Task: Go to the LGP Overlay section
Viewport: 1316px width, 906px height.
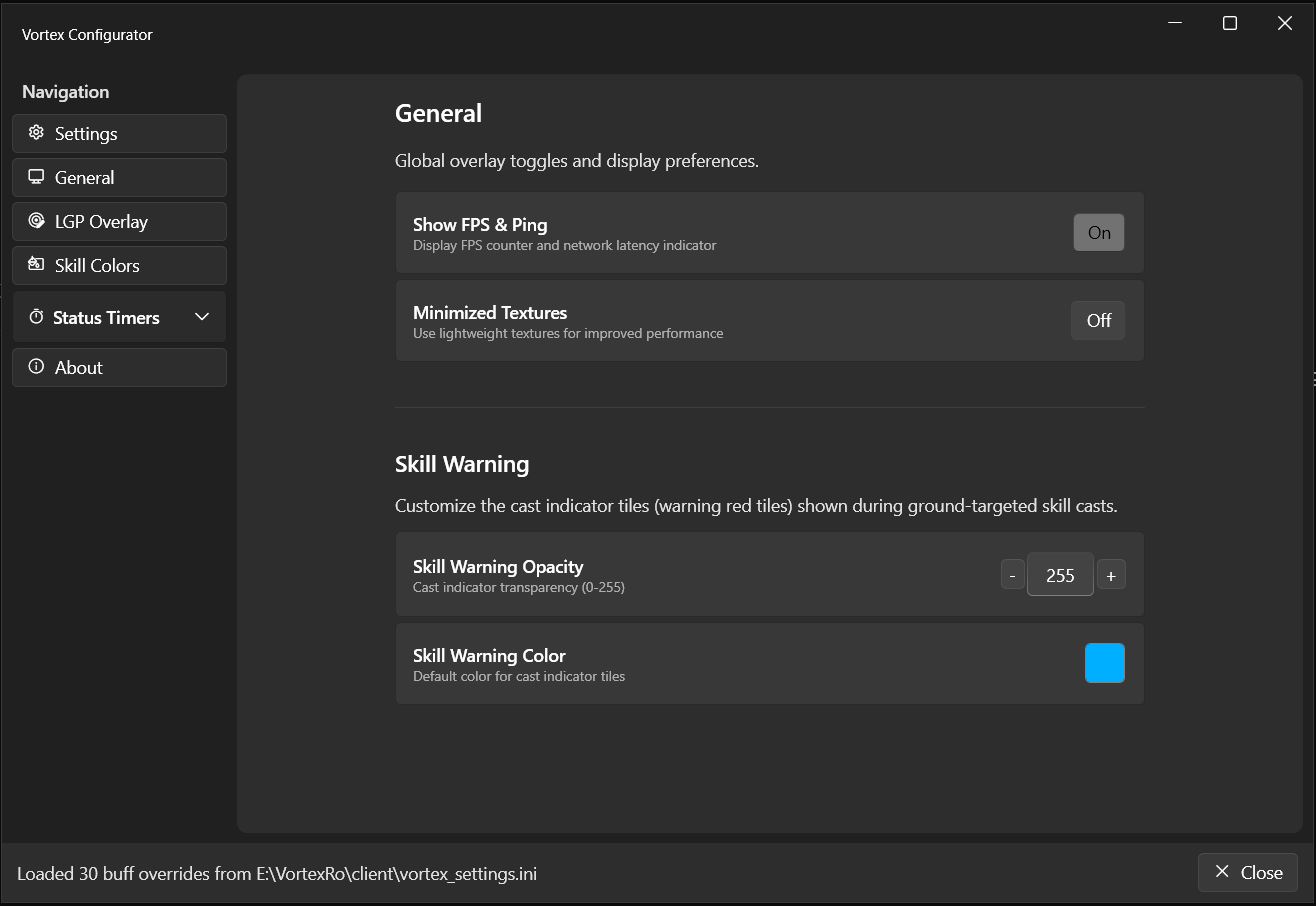Action: coord(120,221)
